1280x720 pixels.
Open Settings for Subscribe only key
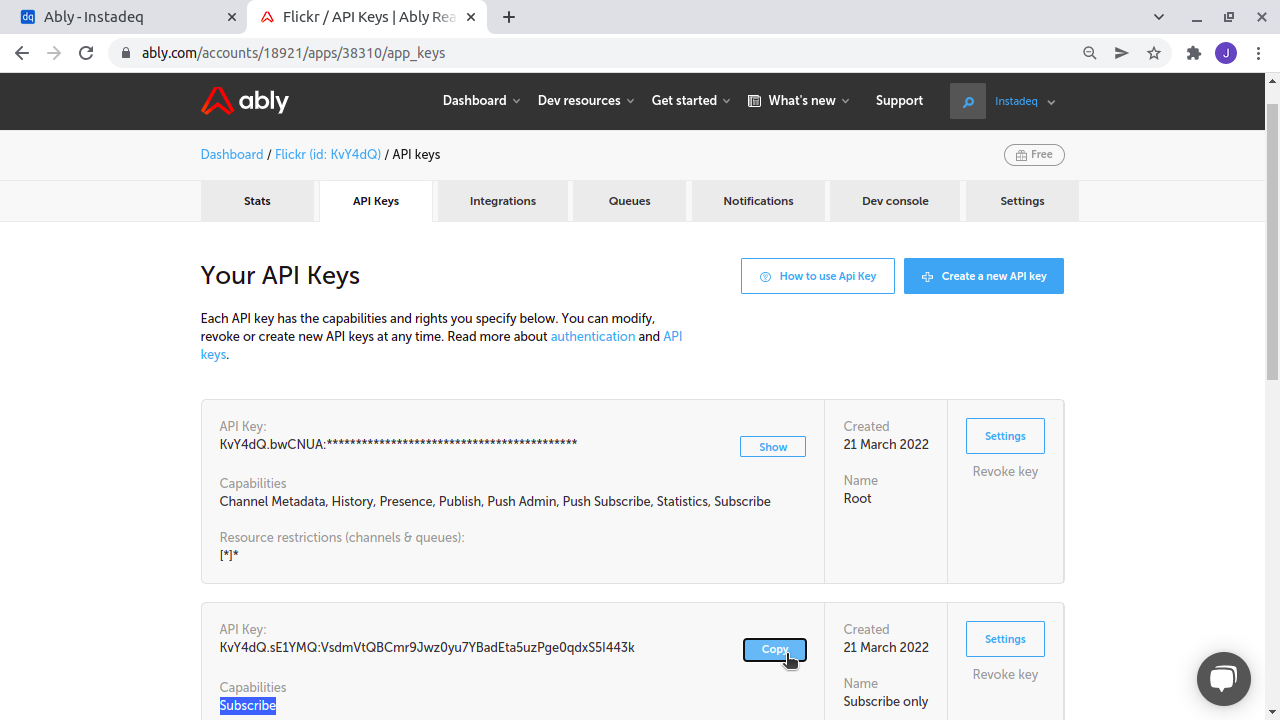pyautogui.click(x=1005, y=639)
